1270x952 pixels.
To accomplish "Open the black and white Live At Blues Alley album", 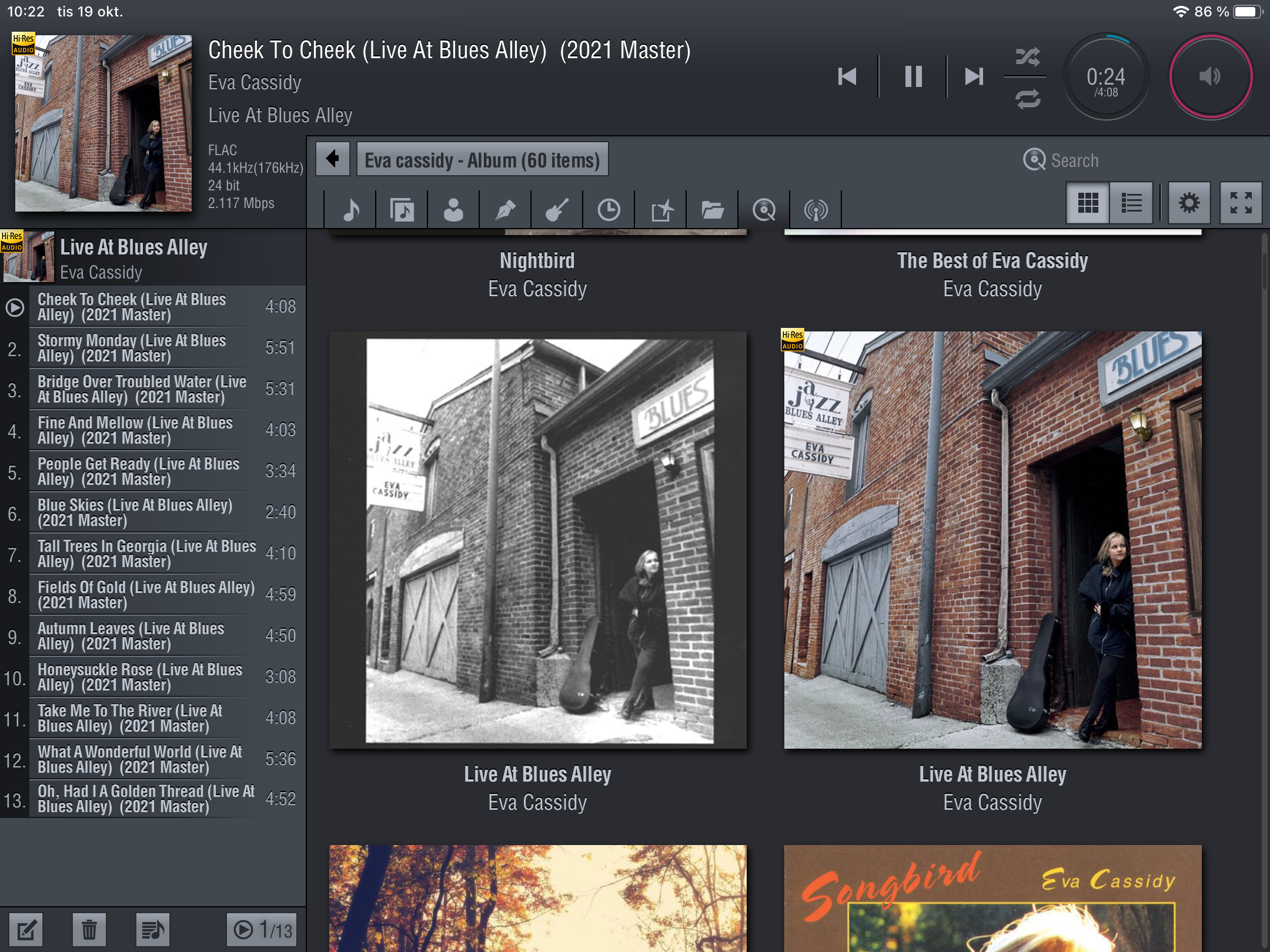I will point(538,540).
